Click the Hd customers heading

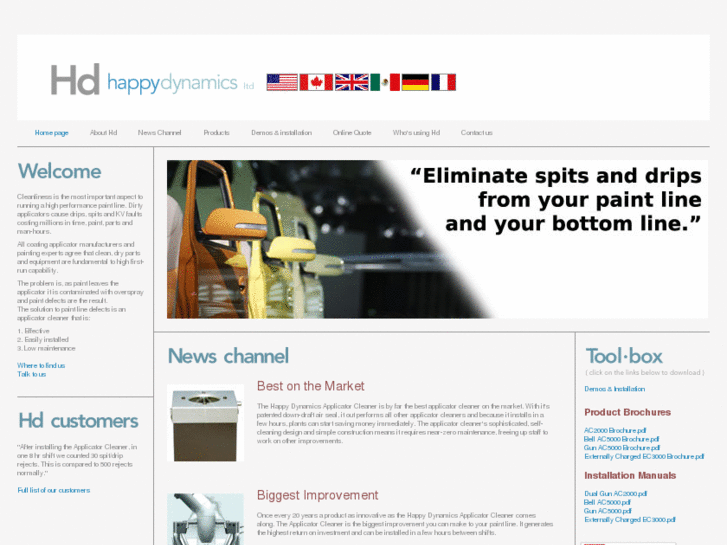point(78,421)
